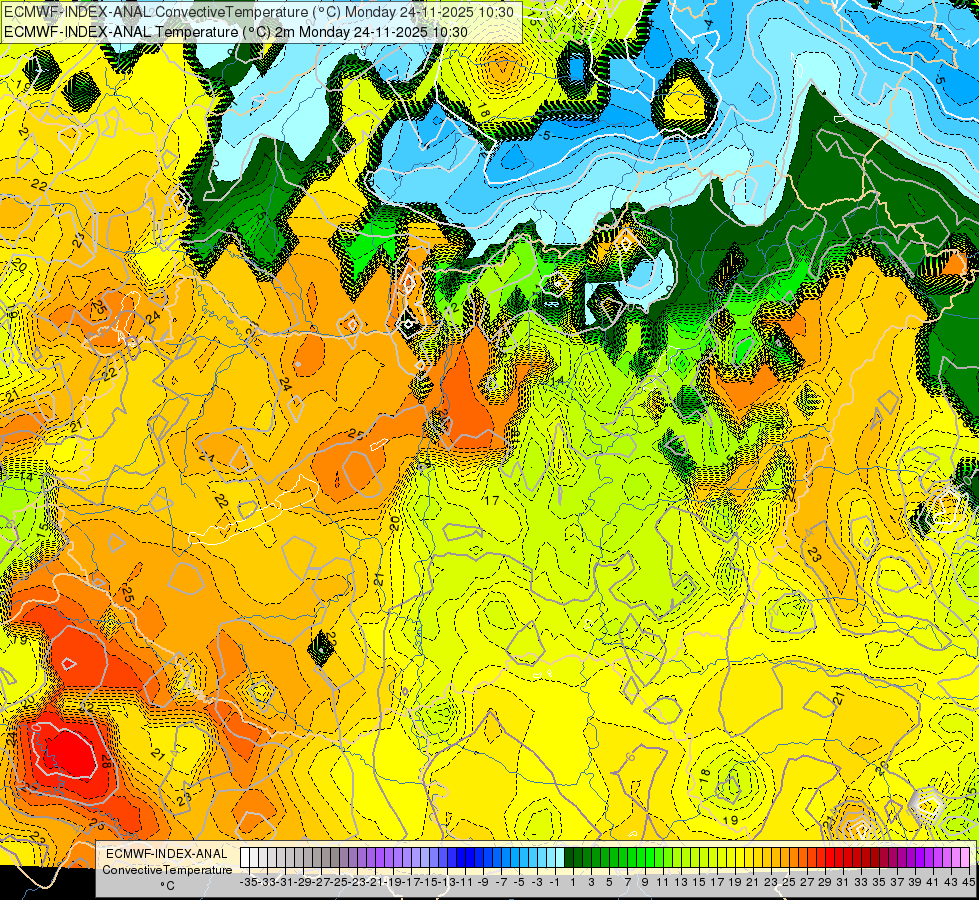Screen dimensions: 979x900
Task: Click the 'Temperature (°C) 2m' title line
Action: pyautogui.click(x=235, y=32)
